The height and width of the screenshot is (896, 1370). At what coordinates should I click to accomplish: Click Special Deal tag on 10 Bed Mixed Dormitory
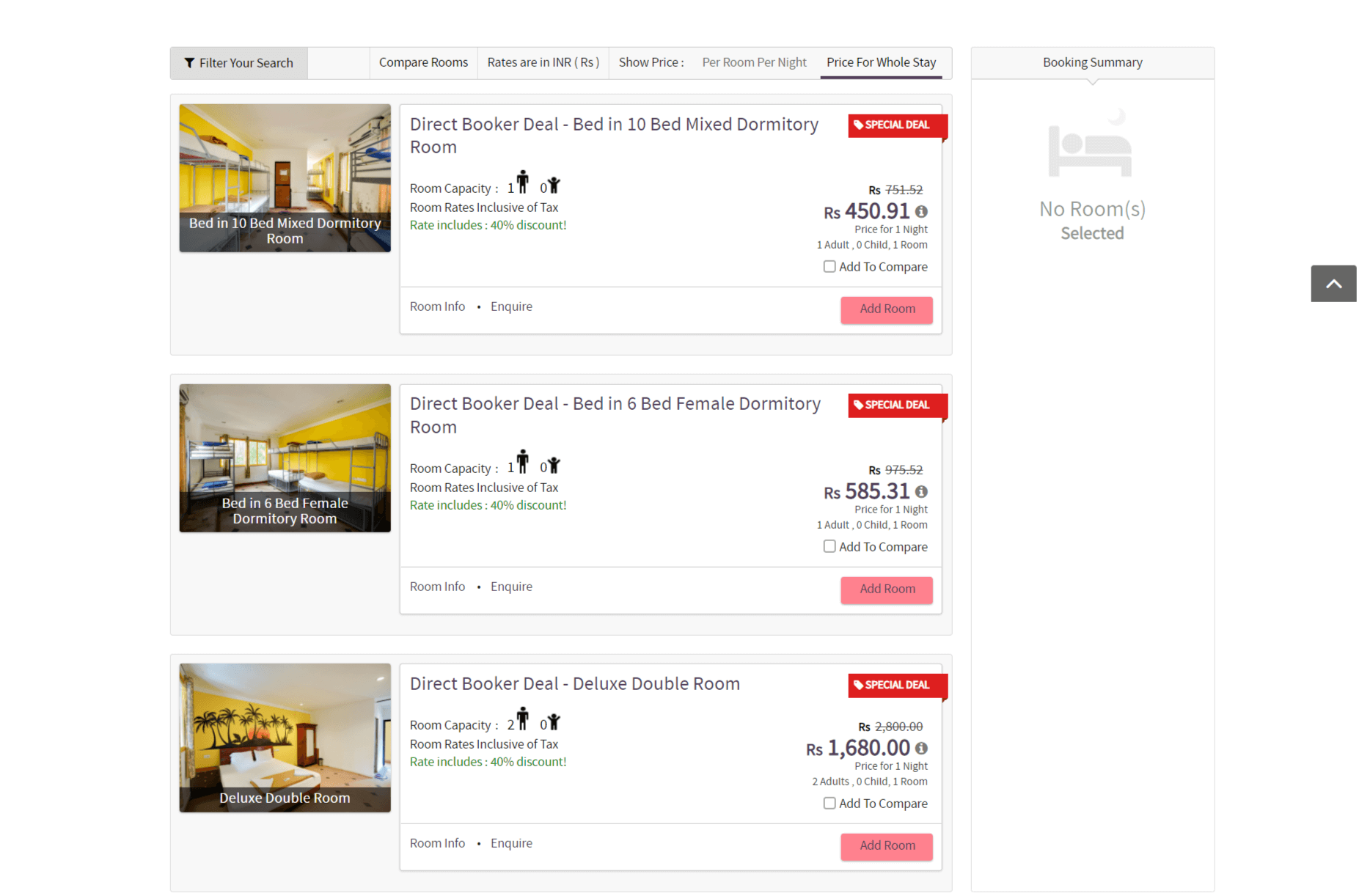(x=898, y=125)
